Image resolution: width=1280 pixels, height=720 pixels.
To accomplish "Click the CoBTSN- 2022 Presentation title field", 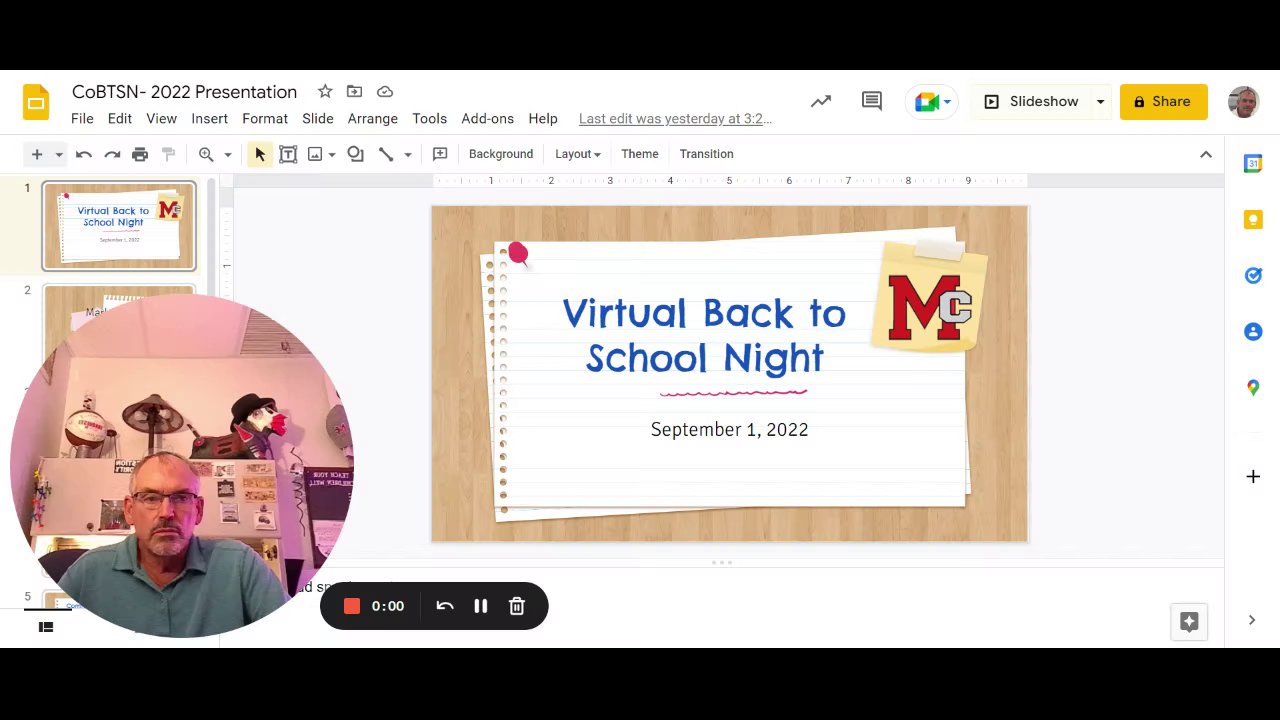I will 185,92.
